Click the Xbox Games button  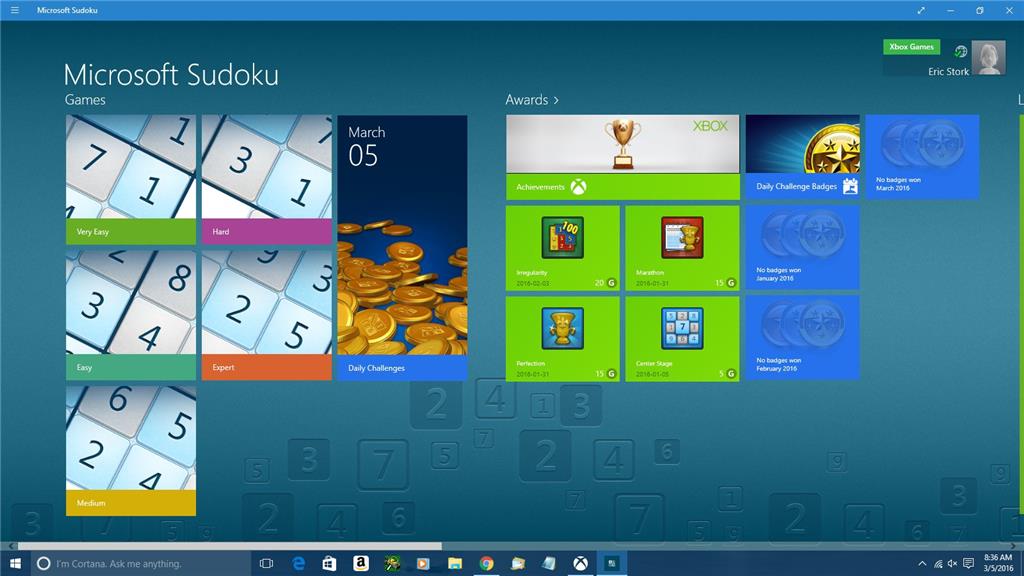point(912,47)
